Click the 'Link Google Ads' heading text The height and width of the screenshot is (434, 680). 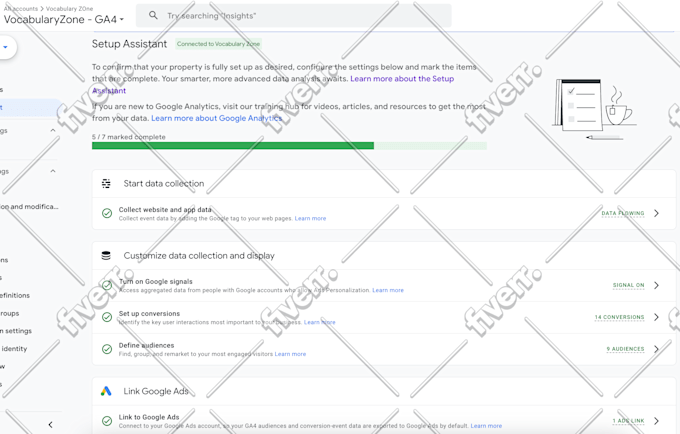[x=156, y=391]
